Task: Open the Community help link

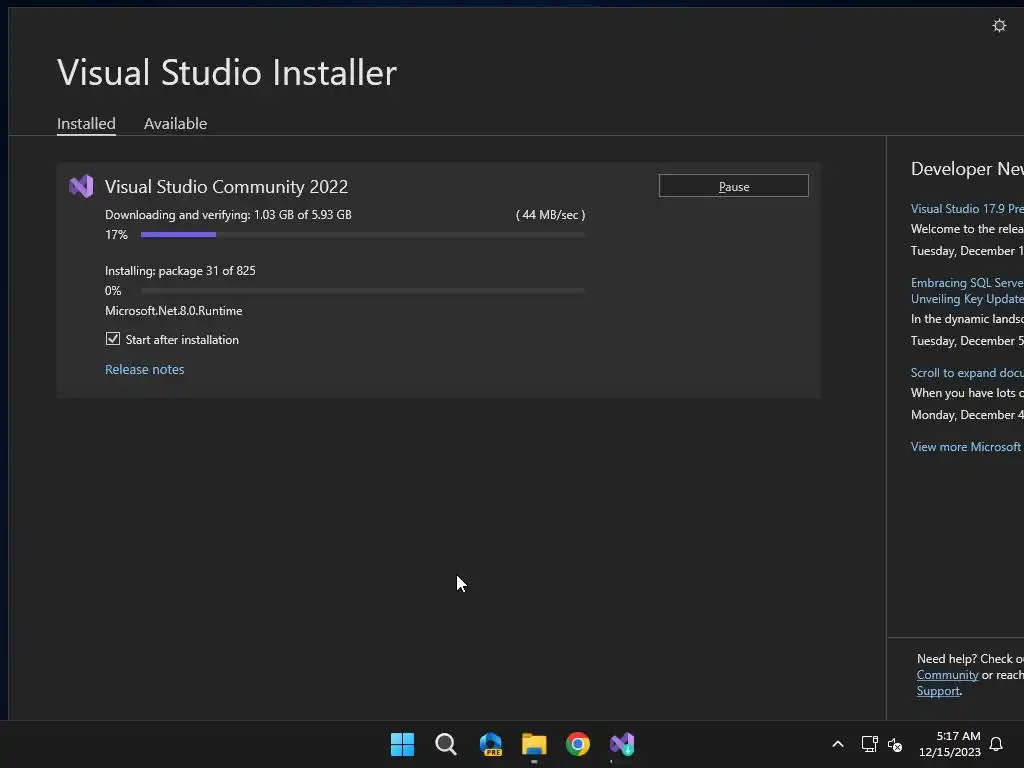Action: pos(947,675)
